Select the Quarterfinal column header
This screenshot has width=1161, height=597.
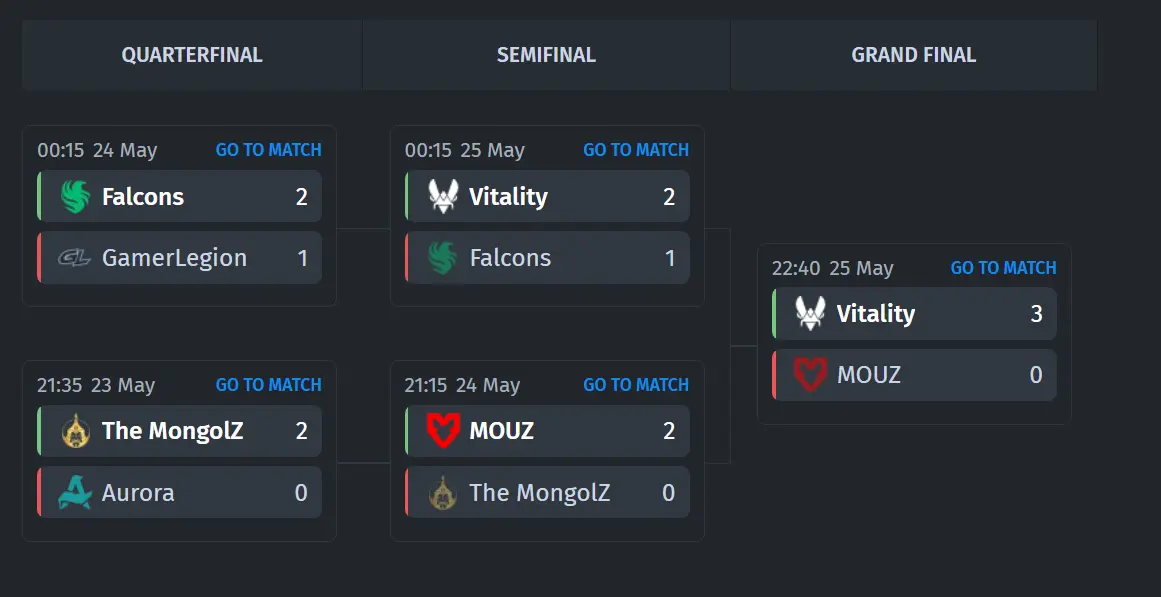192,55
